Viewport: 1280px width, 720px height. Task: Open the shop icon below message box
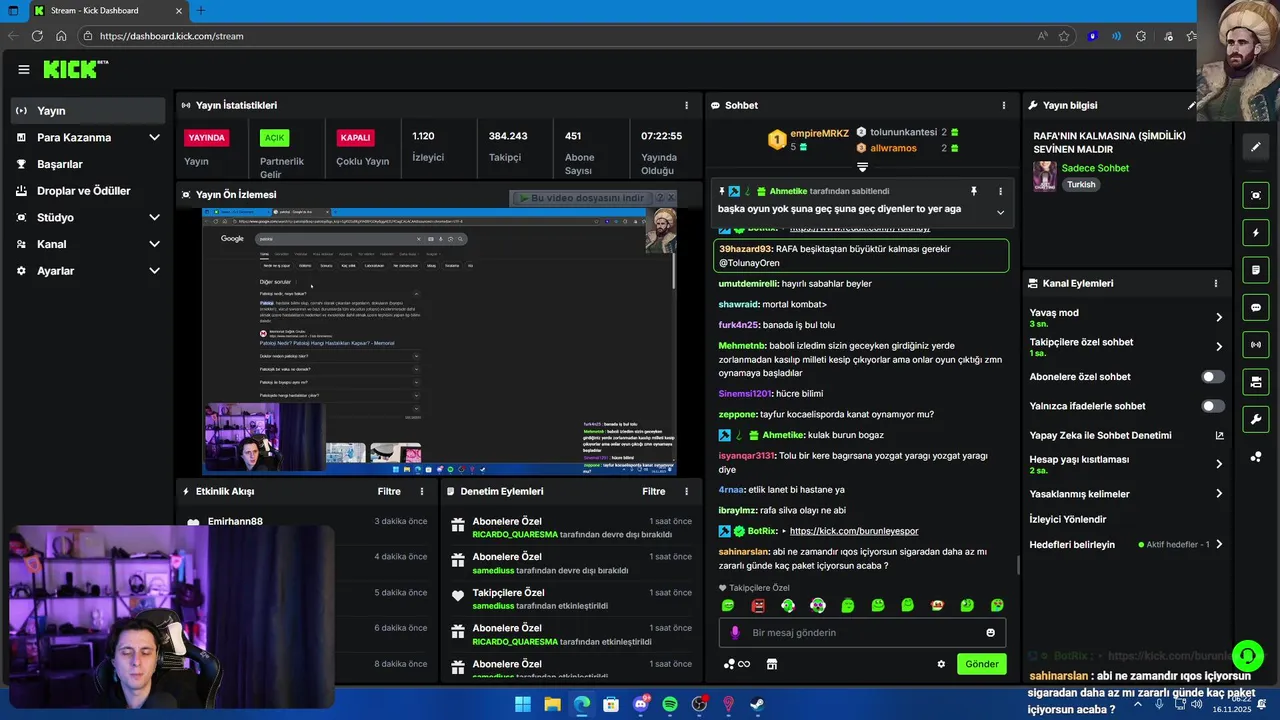(771, 664)
